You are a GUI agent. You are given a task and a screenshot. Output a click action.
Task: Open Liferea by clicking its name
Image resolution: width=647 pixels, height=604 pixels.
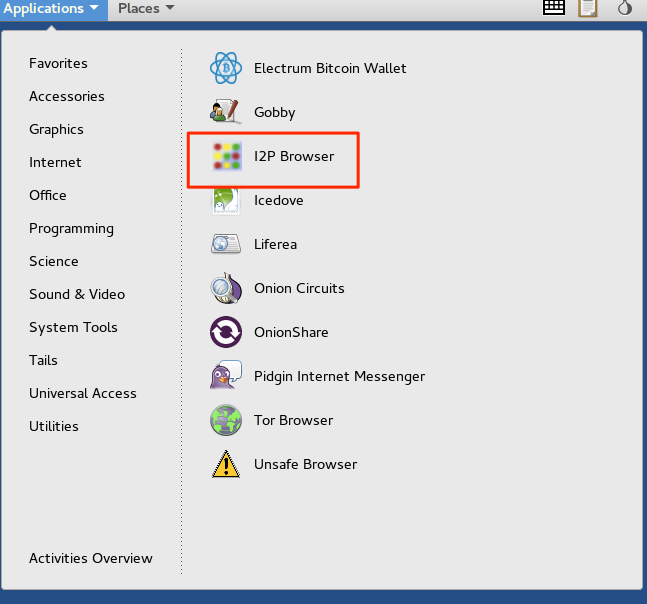click(x=276, y=244)
